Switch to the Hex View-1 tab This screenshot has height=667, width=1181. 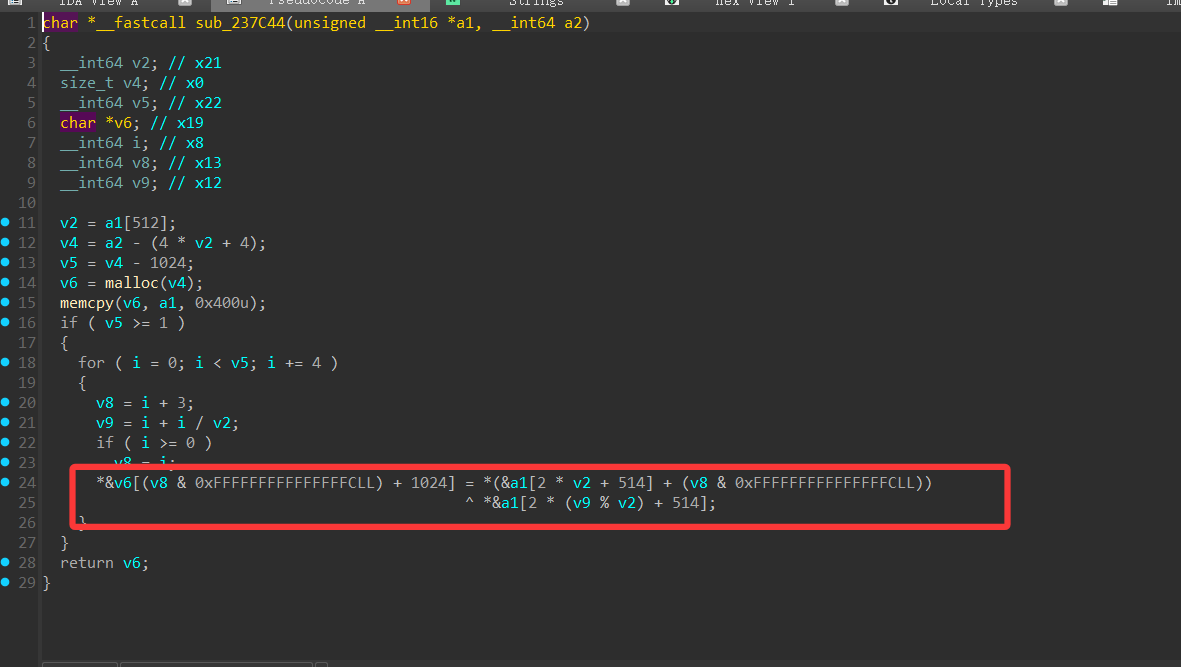[x=754, y=3]
